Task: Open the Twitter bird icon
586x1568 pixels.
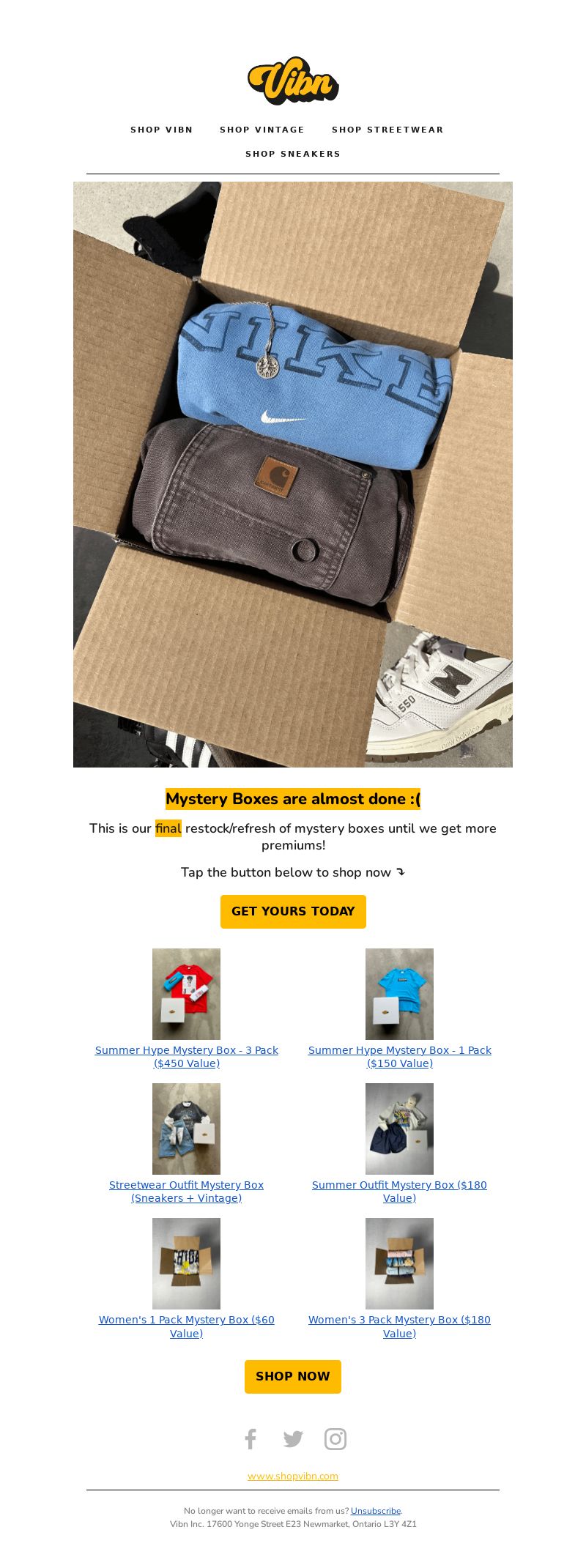Action: pos(293,1439)
